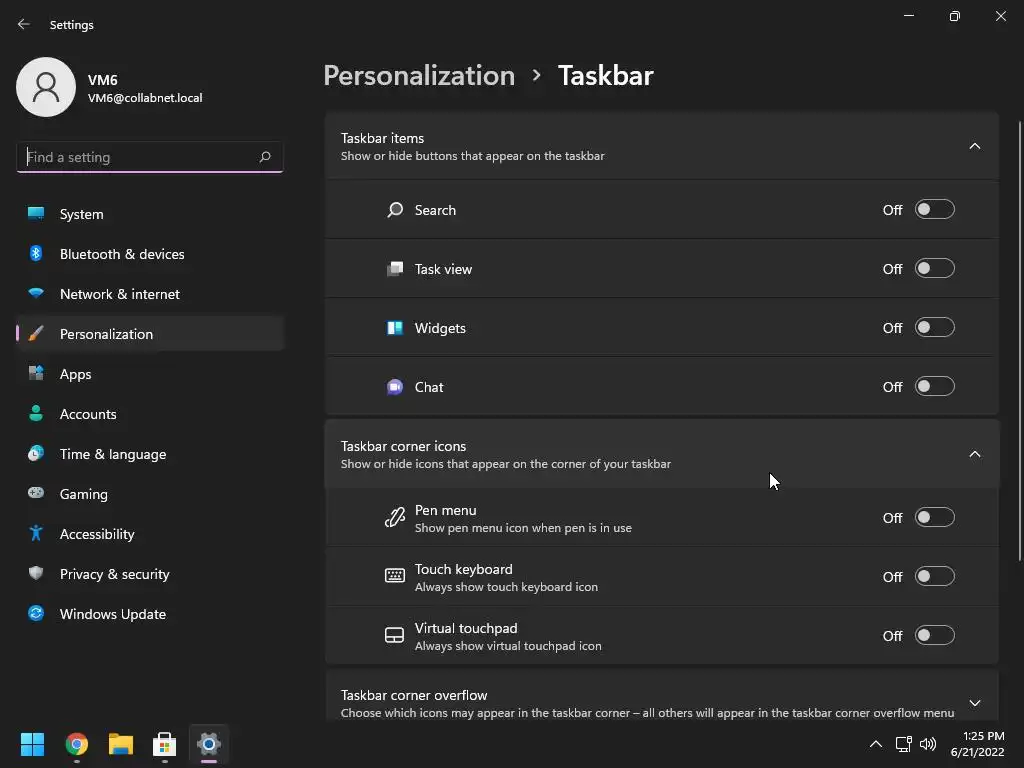Screen dimensions: 1024x768
Task: Go to Windows Update settings
Action: [113, 614]
